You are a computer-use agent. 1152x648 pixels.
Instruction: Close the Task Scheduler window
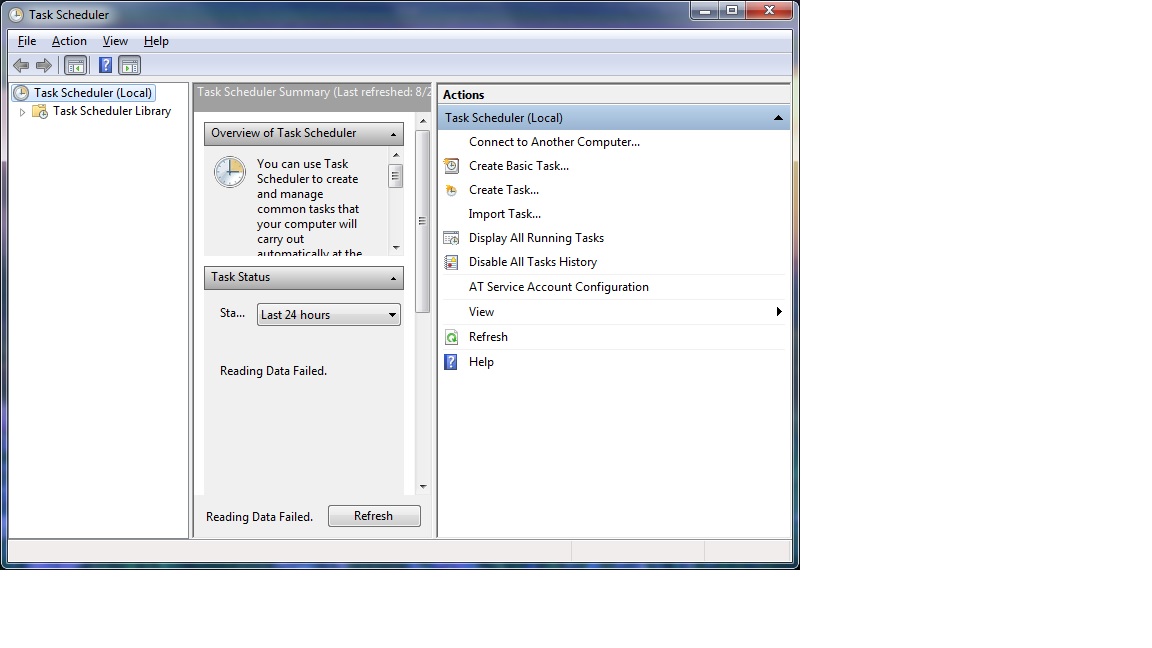click(x=769, y=10)
